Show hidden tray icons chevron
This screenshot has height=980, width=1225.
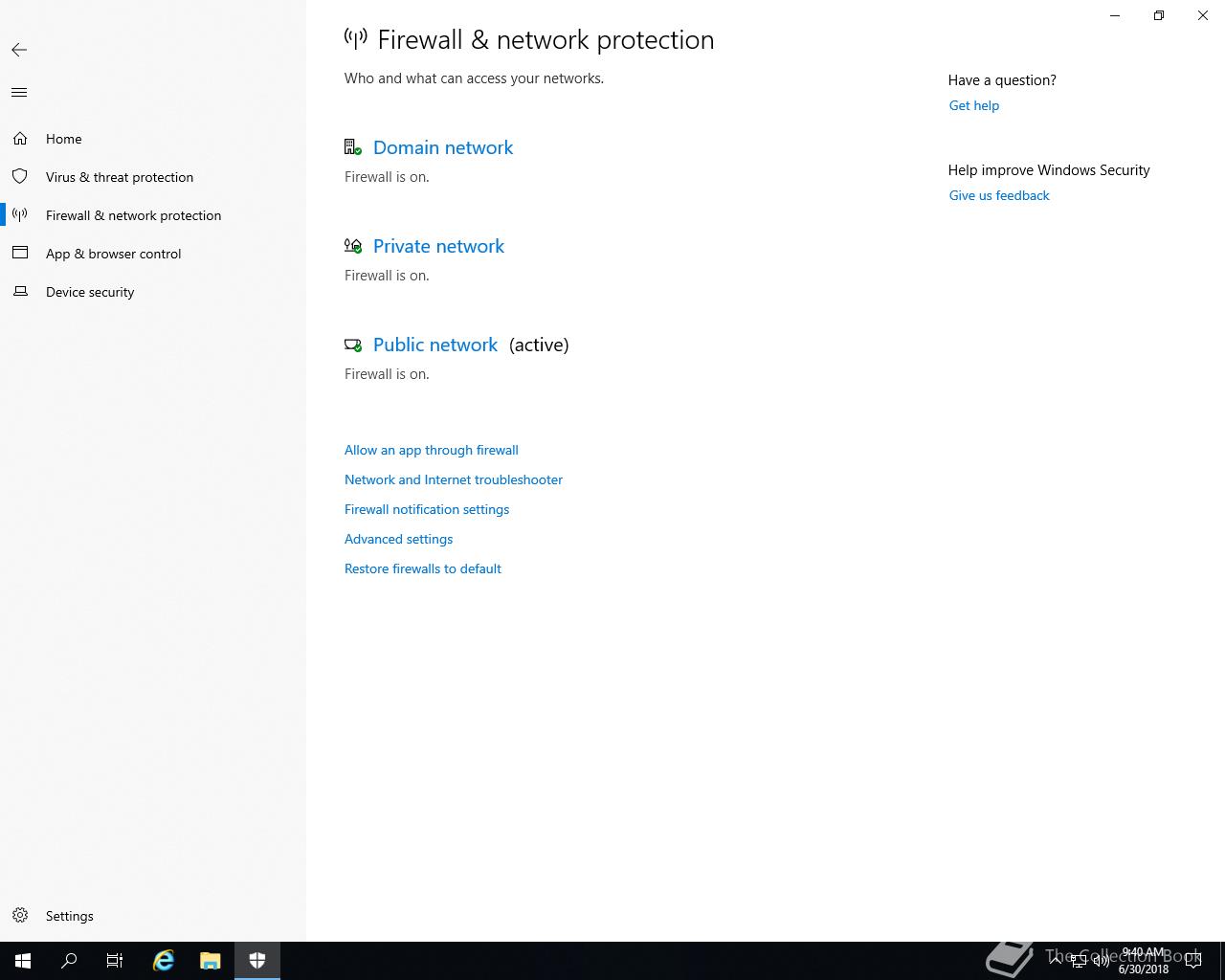pos(1056,962)
